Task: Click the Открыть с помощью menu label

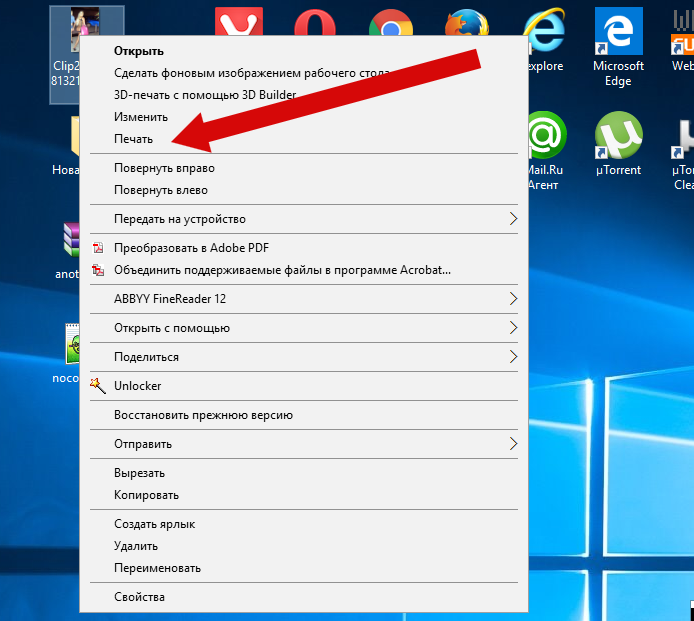Action: (x=172, y=328)
